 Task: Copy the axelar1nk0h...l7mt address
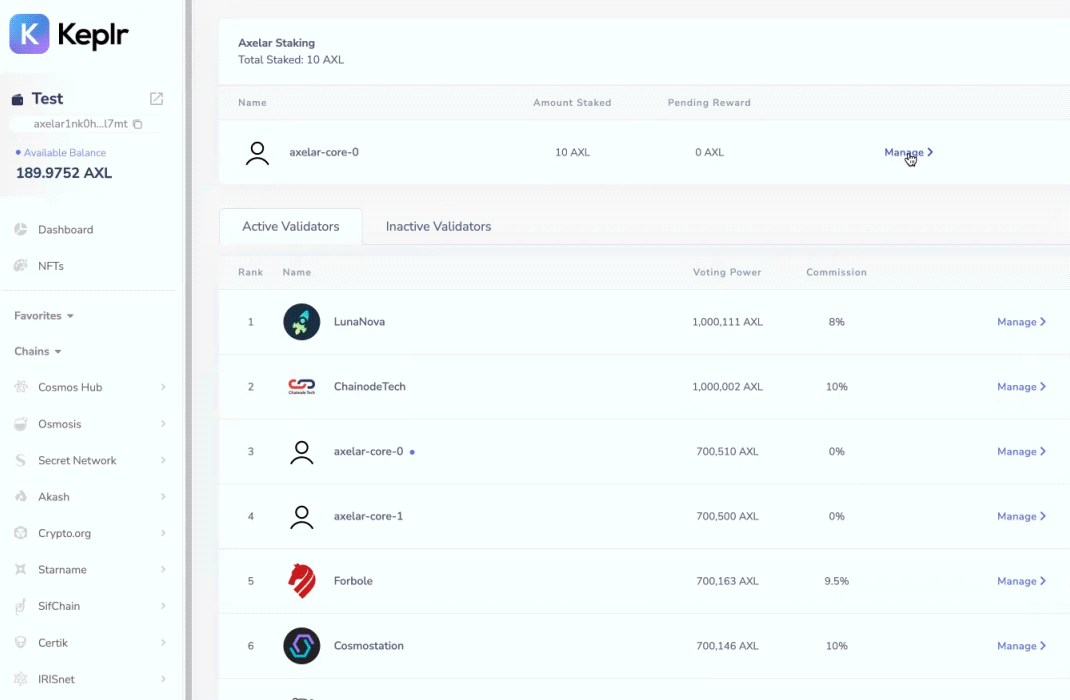(x=137, y=124)
